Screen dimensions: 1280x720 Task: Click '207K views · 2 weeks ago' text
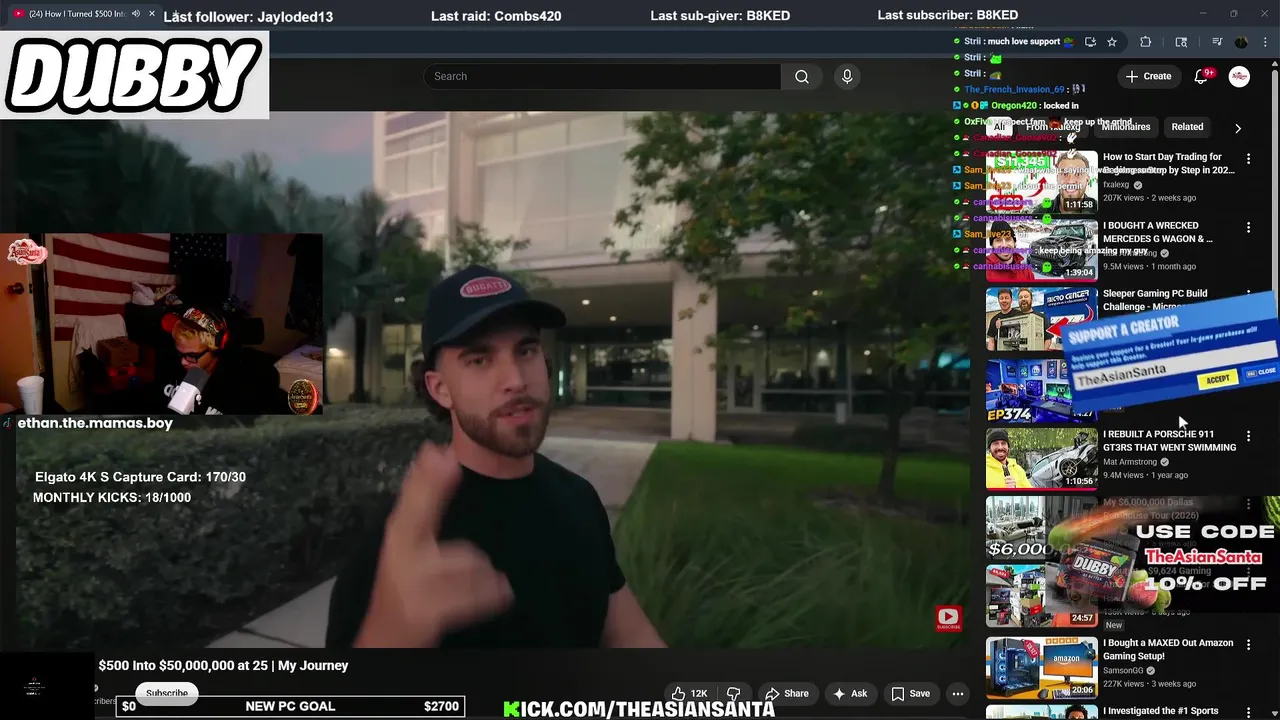coord(1149,198)
